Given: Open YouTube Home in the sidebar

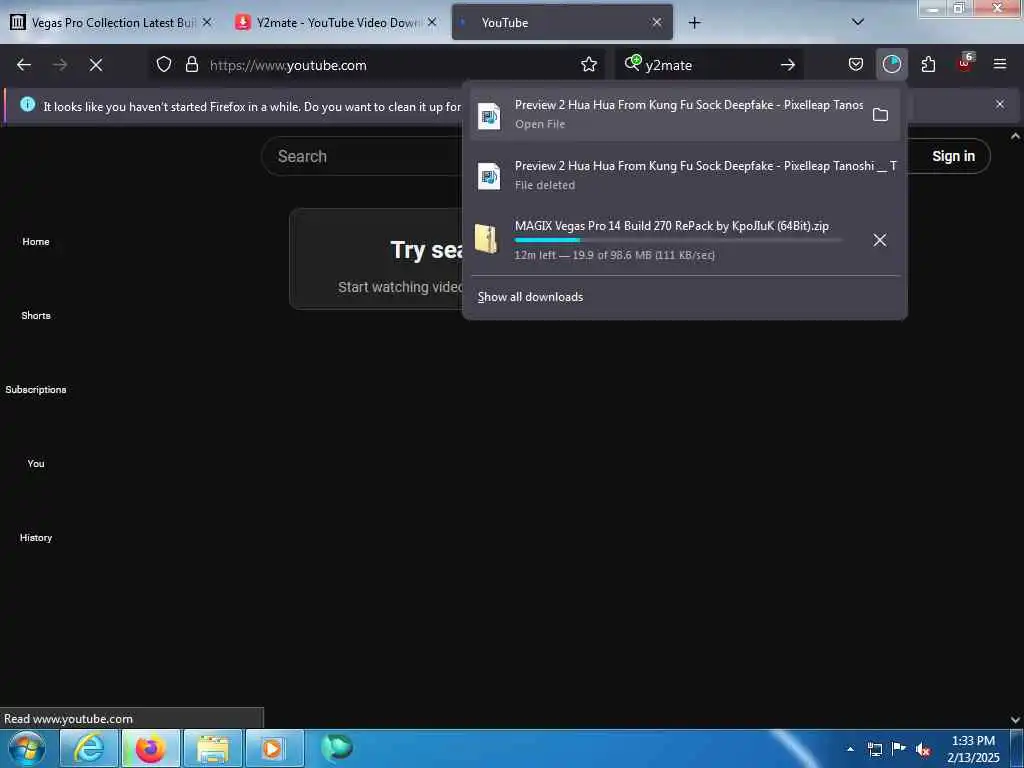Looking at the screenshot, I should click(36, 242).
